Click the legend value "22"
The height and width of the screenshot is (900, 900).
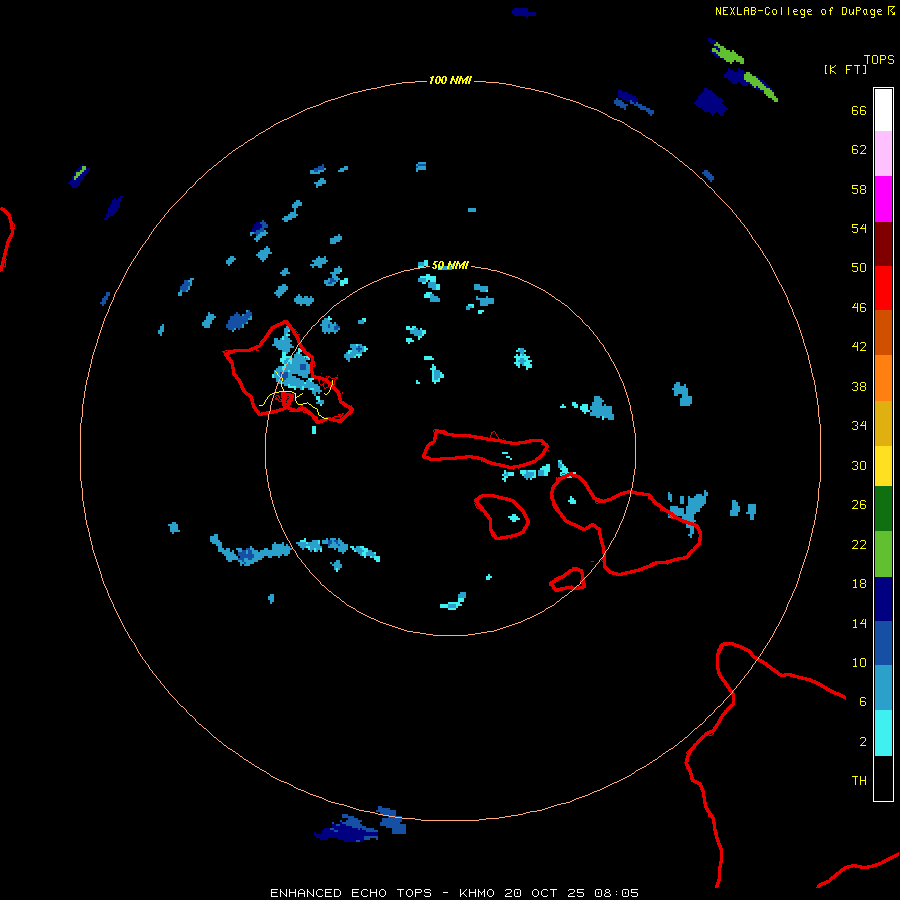pos(859,545)
